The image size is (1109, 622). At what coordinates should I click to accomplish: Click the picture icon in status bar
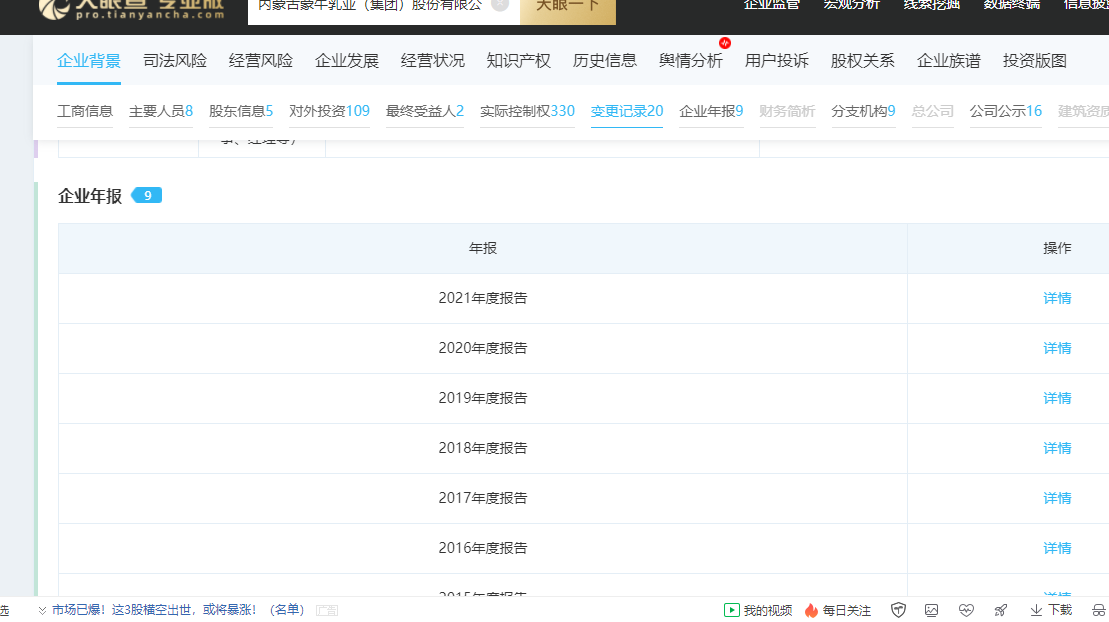coord(931,610)
